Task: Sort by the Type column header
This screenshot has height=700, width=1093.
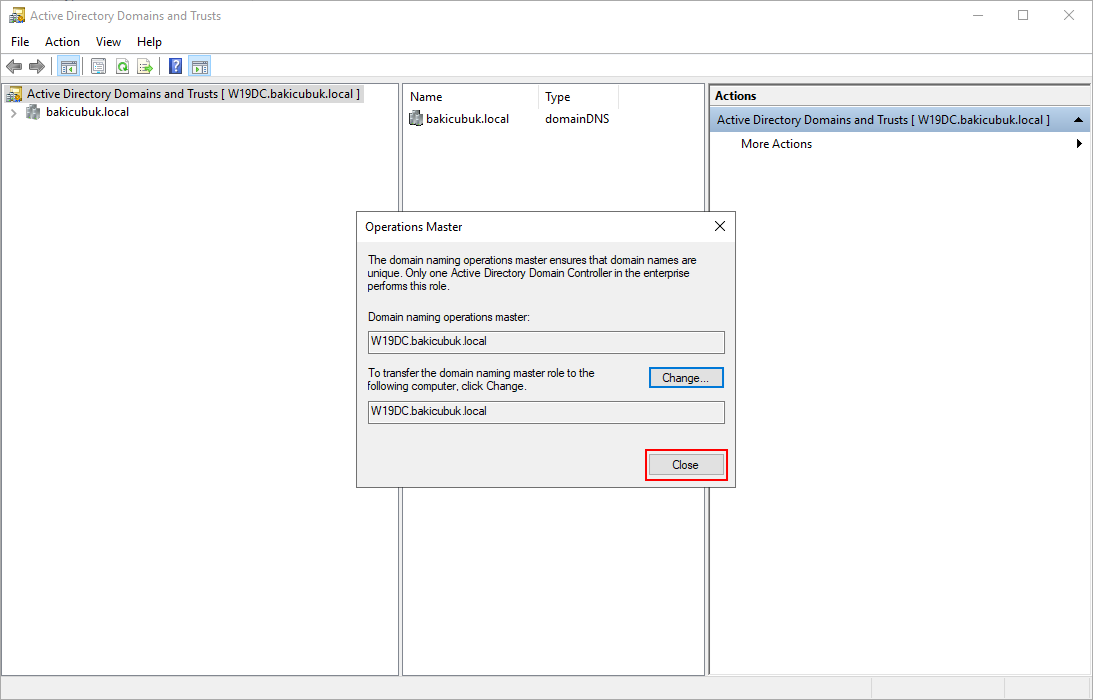Action: coord(579,97)
